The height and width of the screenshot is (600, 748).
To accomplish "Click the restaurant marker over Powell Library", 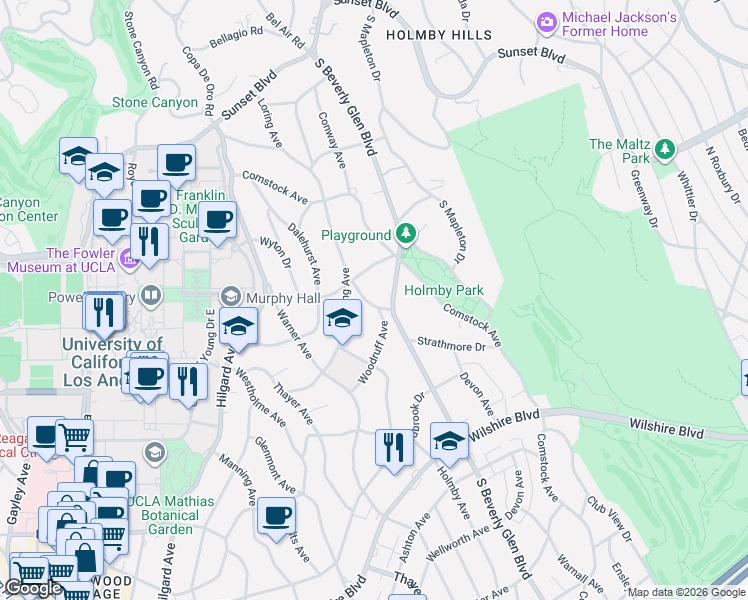I will pos(104,315).
